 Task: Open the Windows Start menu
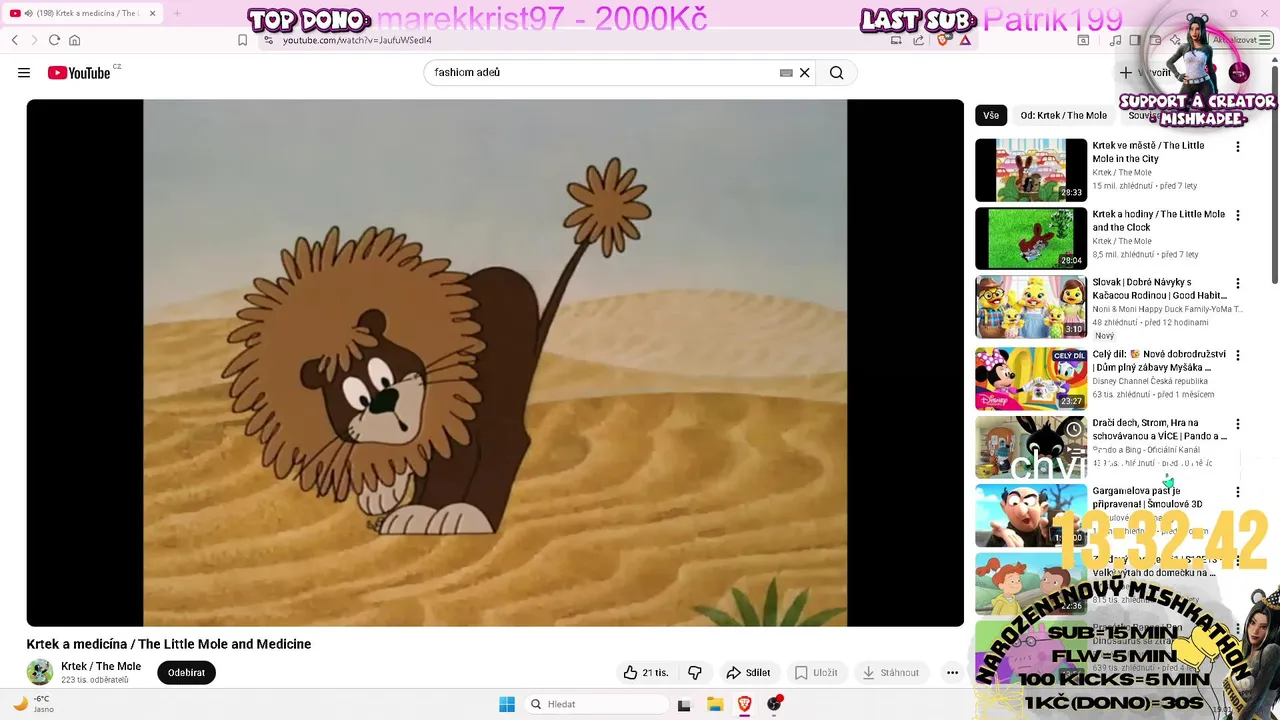pyautogui.click(x=507, y=704)
